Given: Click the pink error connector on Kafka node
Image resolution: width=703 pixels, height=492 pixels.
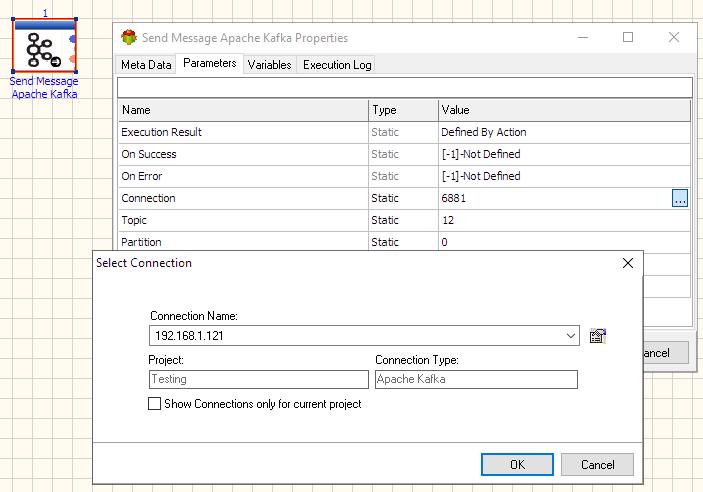Looking at the screenshot, I should [73, 59].
